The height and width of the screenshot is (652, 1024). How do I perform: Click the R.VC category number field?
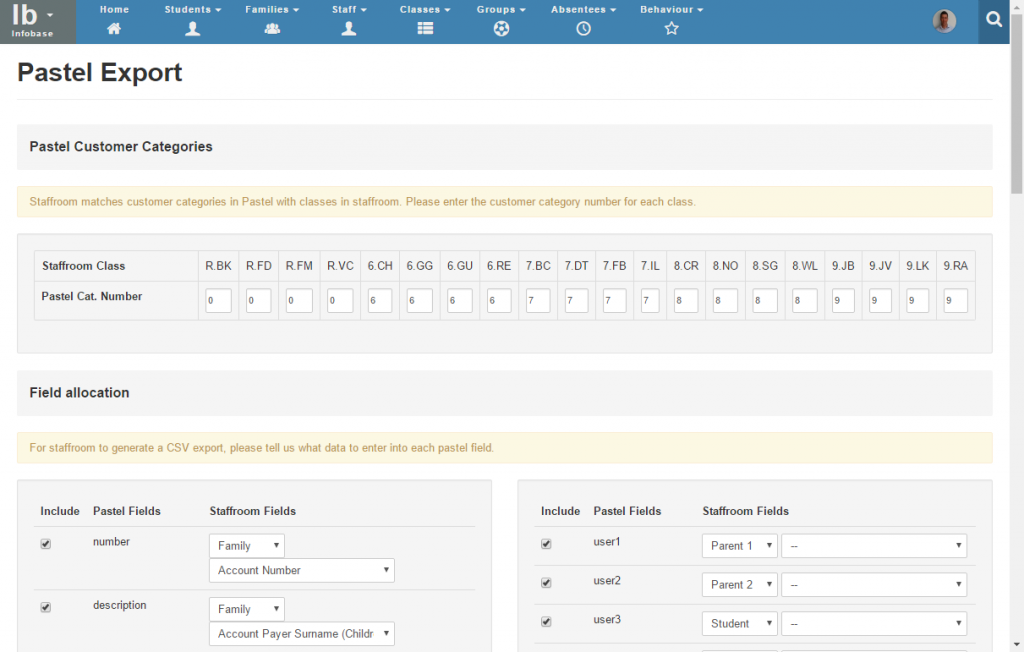[x=340, y=301]
